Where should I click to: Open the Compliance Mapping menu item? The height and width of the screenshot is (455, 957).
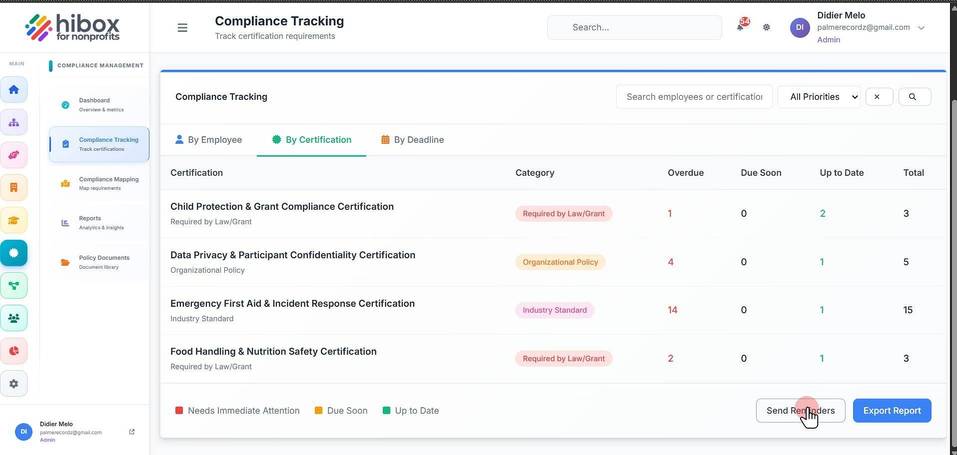(x=99, y=183)
